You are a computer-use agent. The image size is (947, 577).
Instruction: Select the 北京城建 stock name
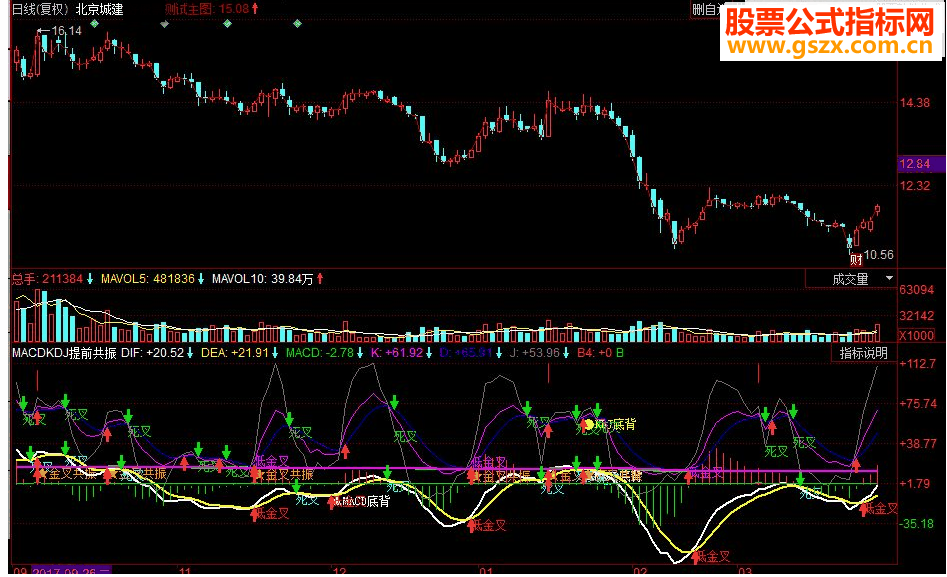point(99,9)
